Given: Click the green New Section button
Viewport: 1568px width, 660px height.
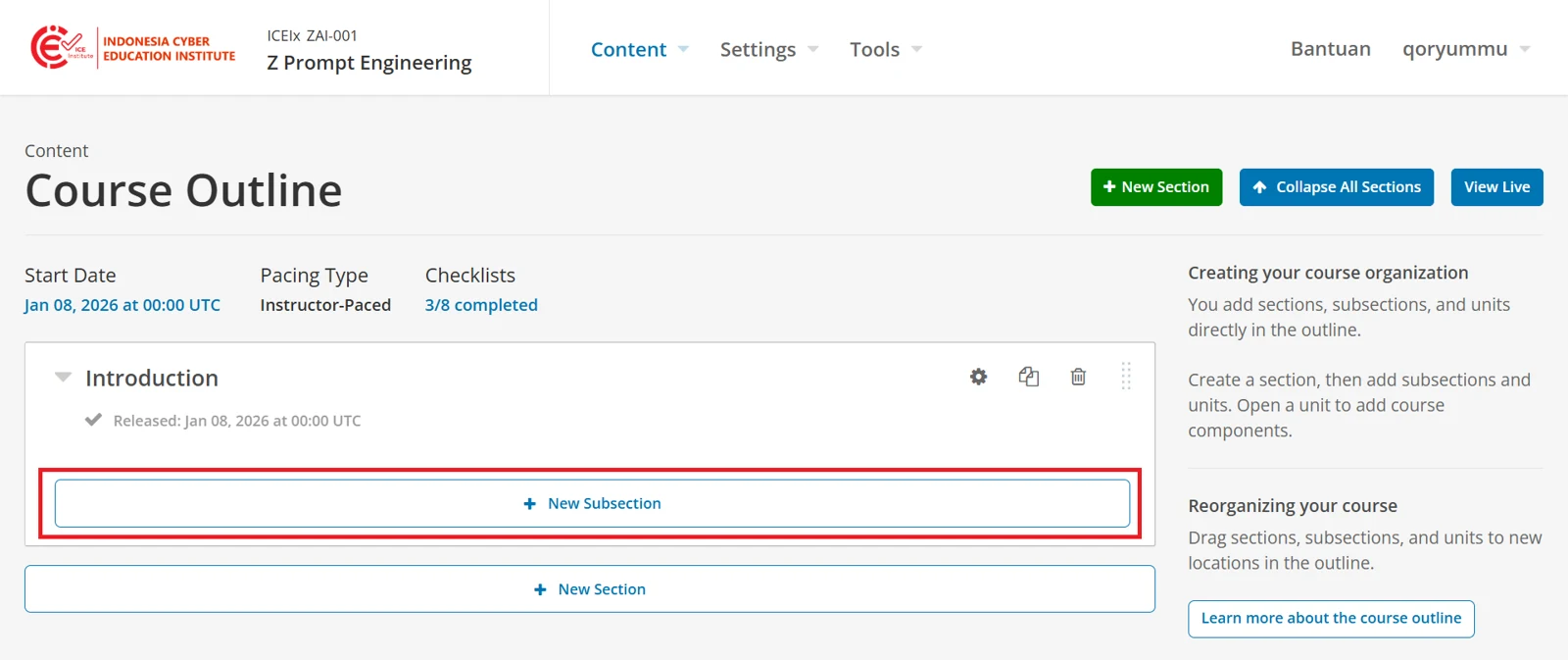Looking at the screenshot, I should 1156,187.
